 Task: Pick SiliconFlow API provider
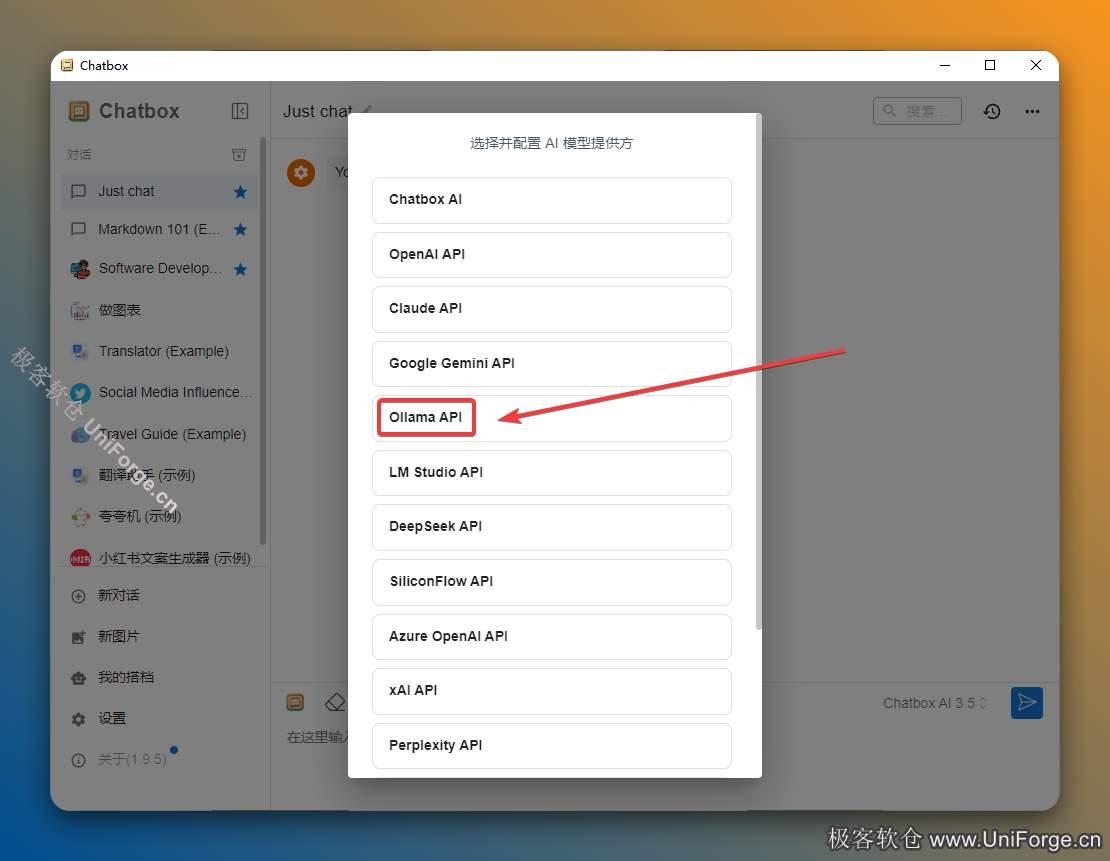point(551,582)
